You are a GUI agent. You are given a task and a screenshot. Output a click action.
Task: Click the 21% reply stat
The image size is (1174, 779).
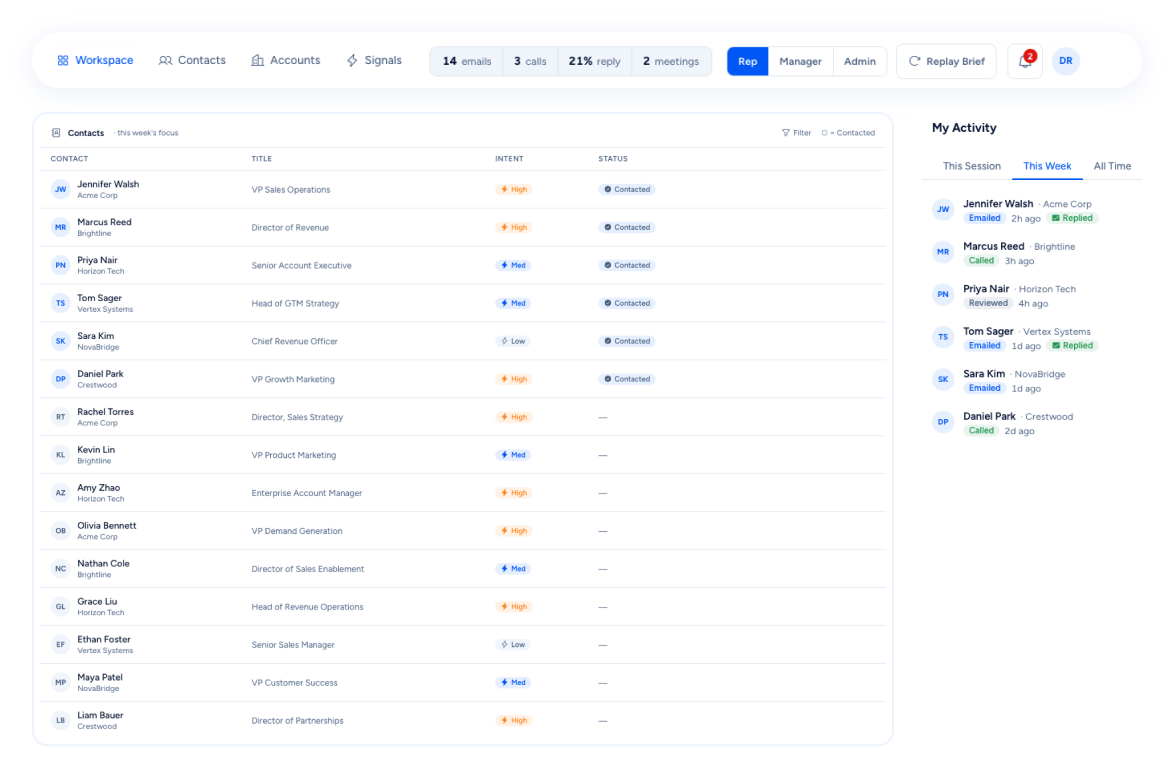click(x=594, y=61)
